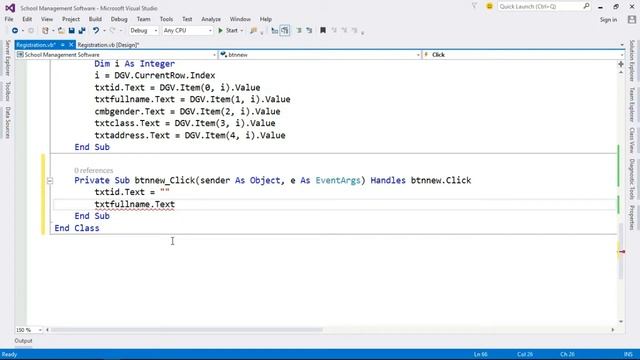Click the horizontal scrollbar thumb in editor
Viewport: 640px width, 360px height.
pyautogui.click(x=187, y=330)
